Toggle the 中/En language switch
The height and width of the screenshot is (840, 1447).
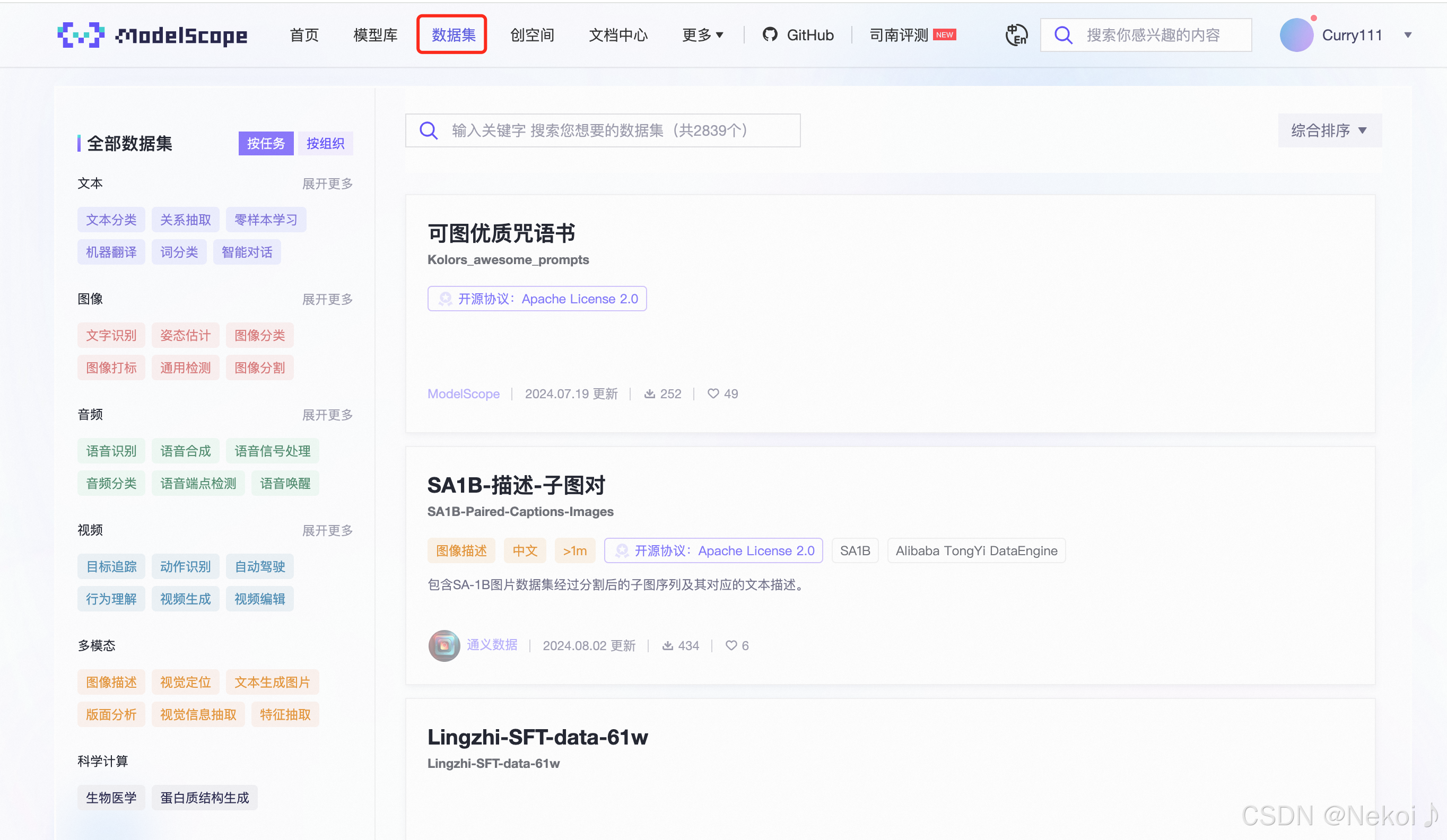tap(1016, 34)
